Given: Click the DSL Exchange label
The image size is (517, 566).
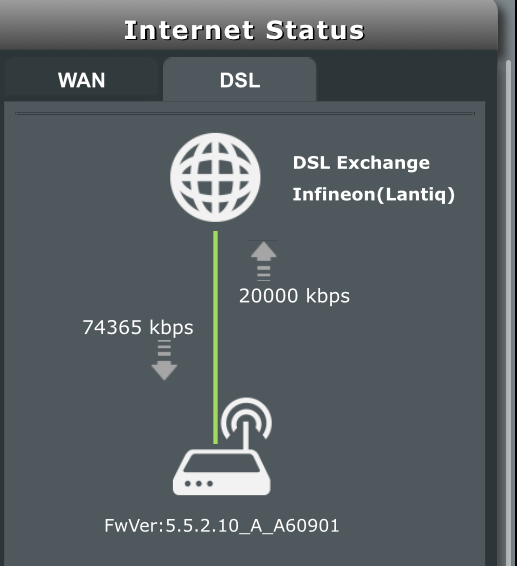Looking at the screenshot, I should 361,163.
